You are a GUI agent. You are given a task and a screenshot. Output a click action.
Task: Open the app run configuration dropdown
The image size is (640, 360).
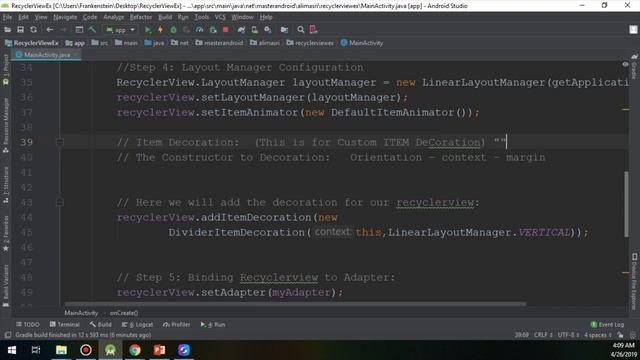pyautogui.click(x=120, y=30)
